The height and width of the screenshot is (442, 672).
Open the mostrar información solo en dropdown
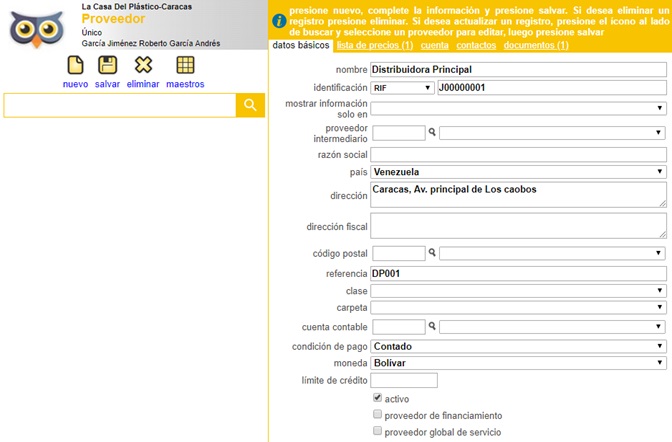[518, 108]
